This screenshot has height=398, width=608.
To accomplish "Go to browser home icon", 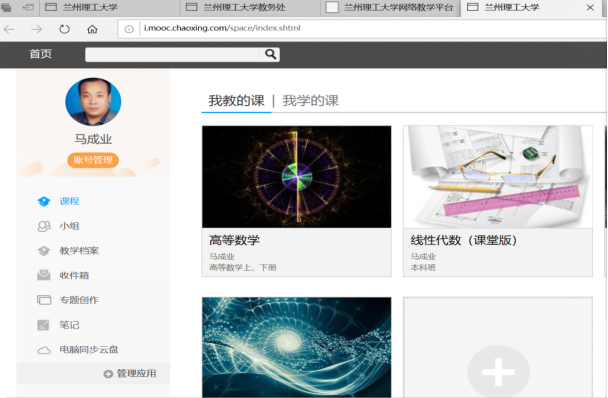I will pyautogui.click(x=92, y=29).
